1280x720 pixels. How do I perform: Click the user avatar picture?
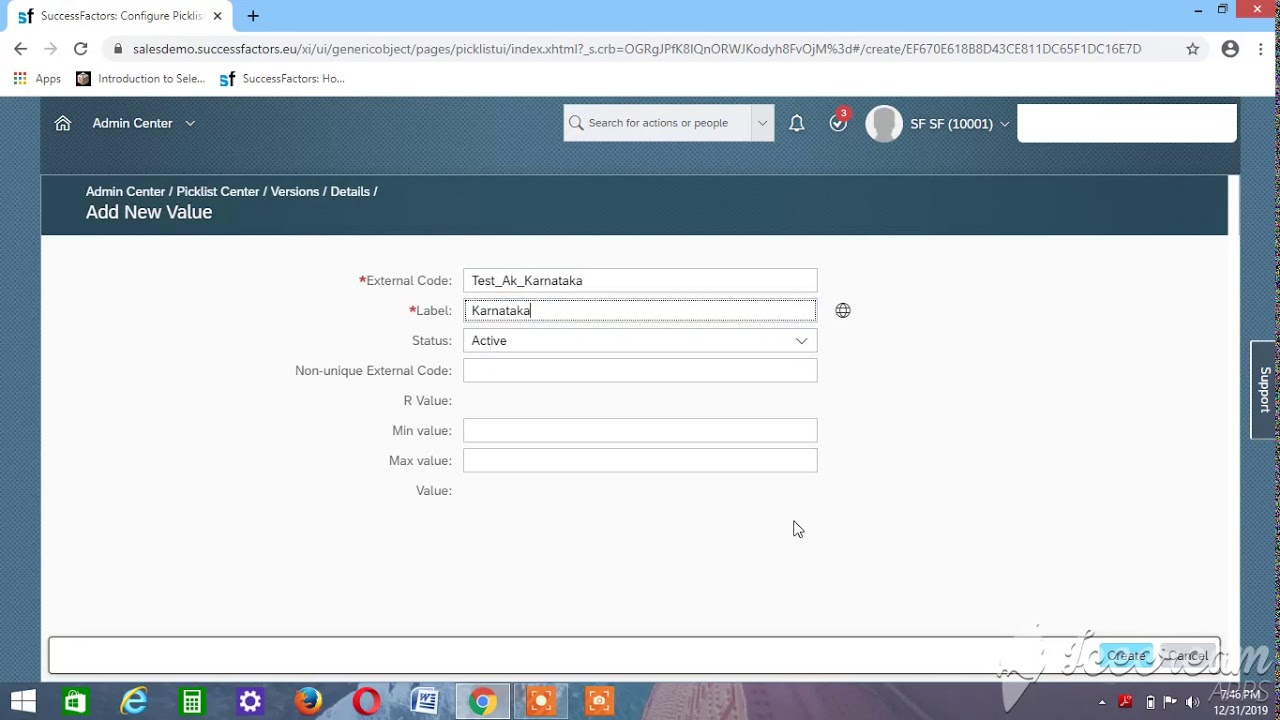[x=884, y=124]
